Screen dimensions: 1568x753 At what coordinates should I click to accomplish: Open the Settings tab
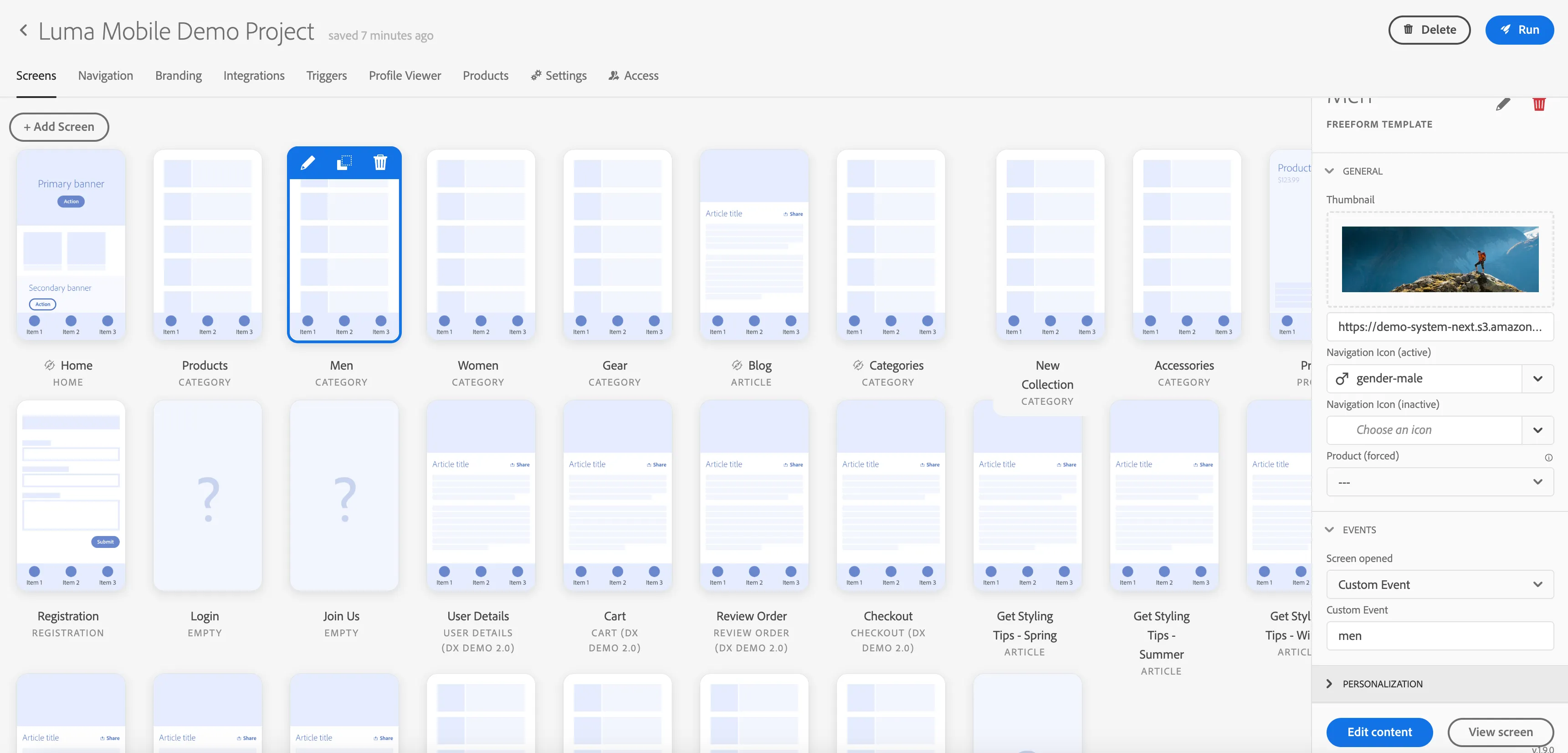click(559, 76)
